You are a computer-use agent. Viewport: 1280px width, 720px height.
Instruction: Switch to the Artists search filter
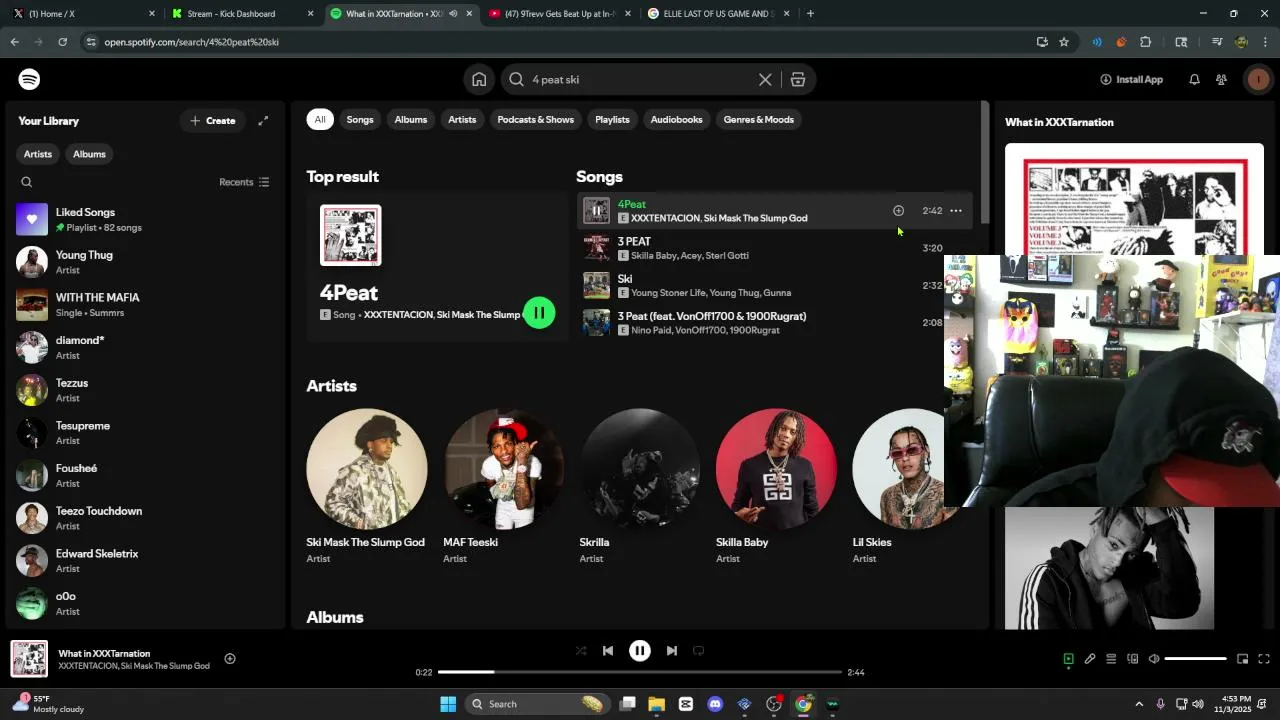coord(462,119)
